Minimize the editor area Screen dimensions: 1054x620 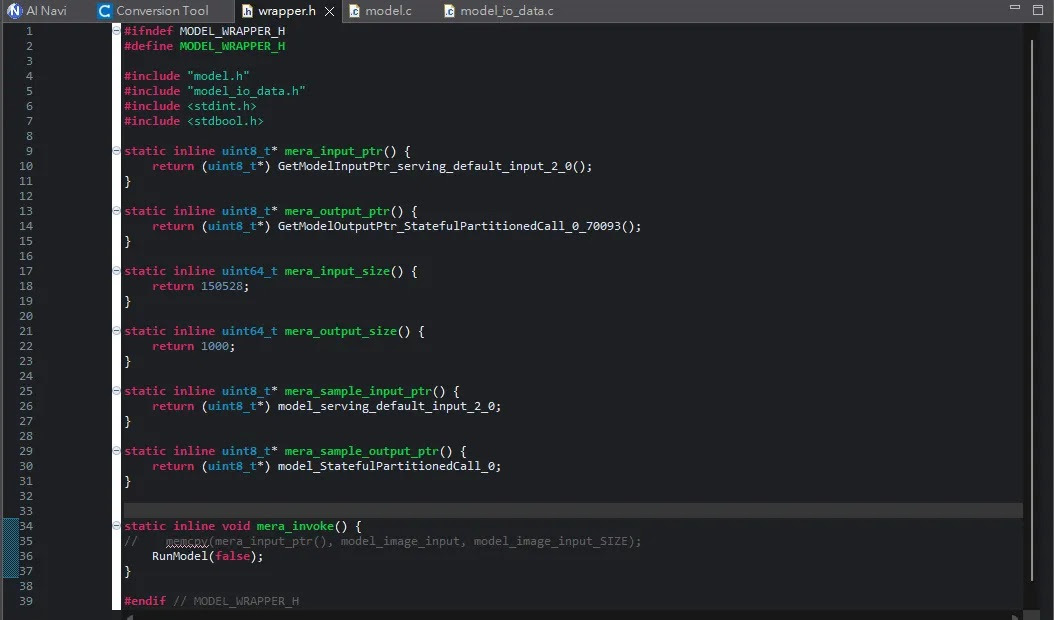pos(1014,8)
